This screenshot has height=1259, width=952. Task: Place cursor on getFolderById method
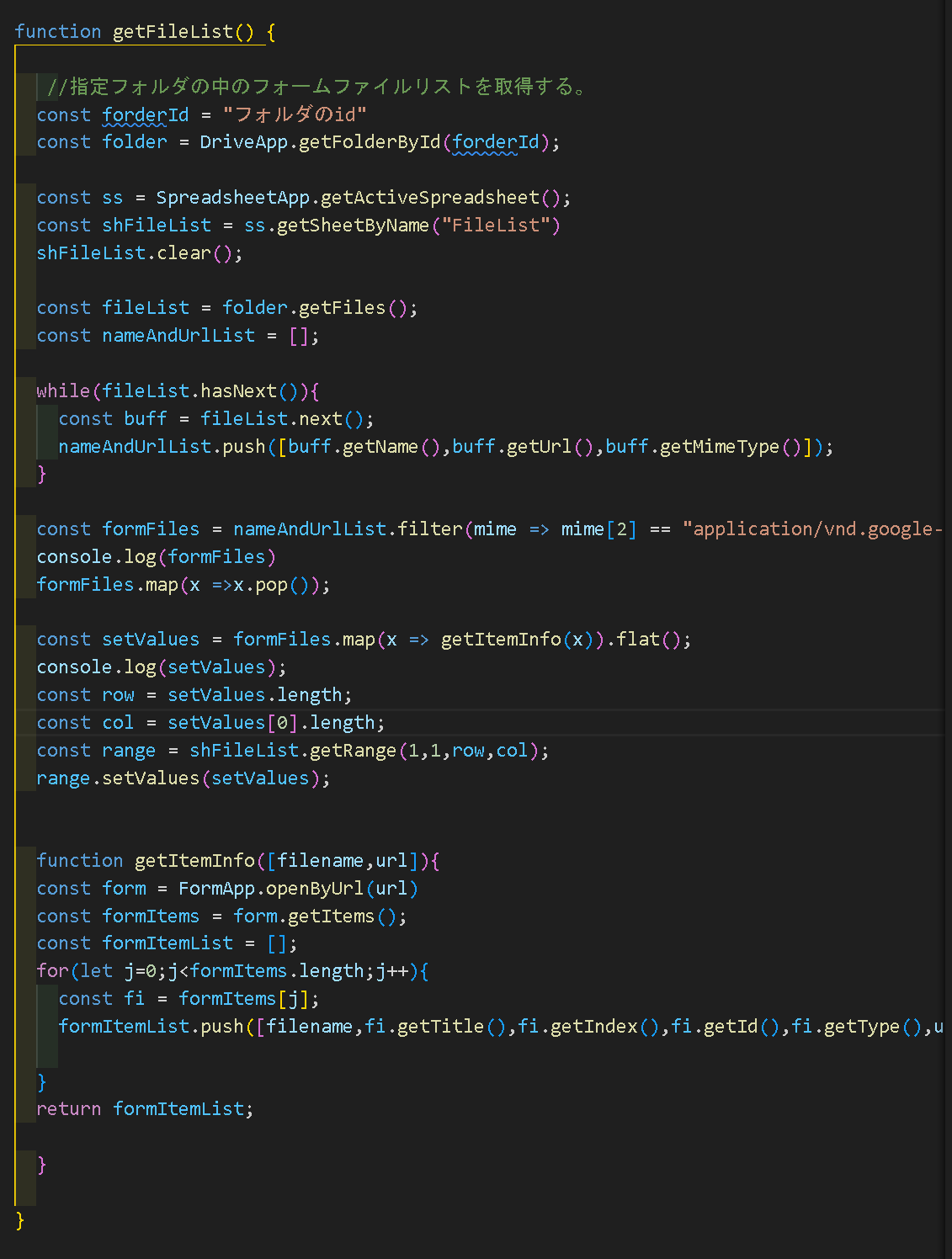point(370,142)
